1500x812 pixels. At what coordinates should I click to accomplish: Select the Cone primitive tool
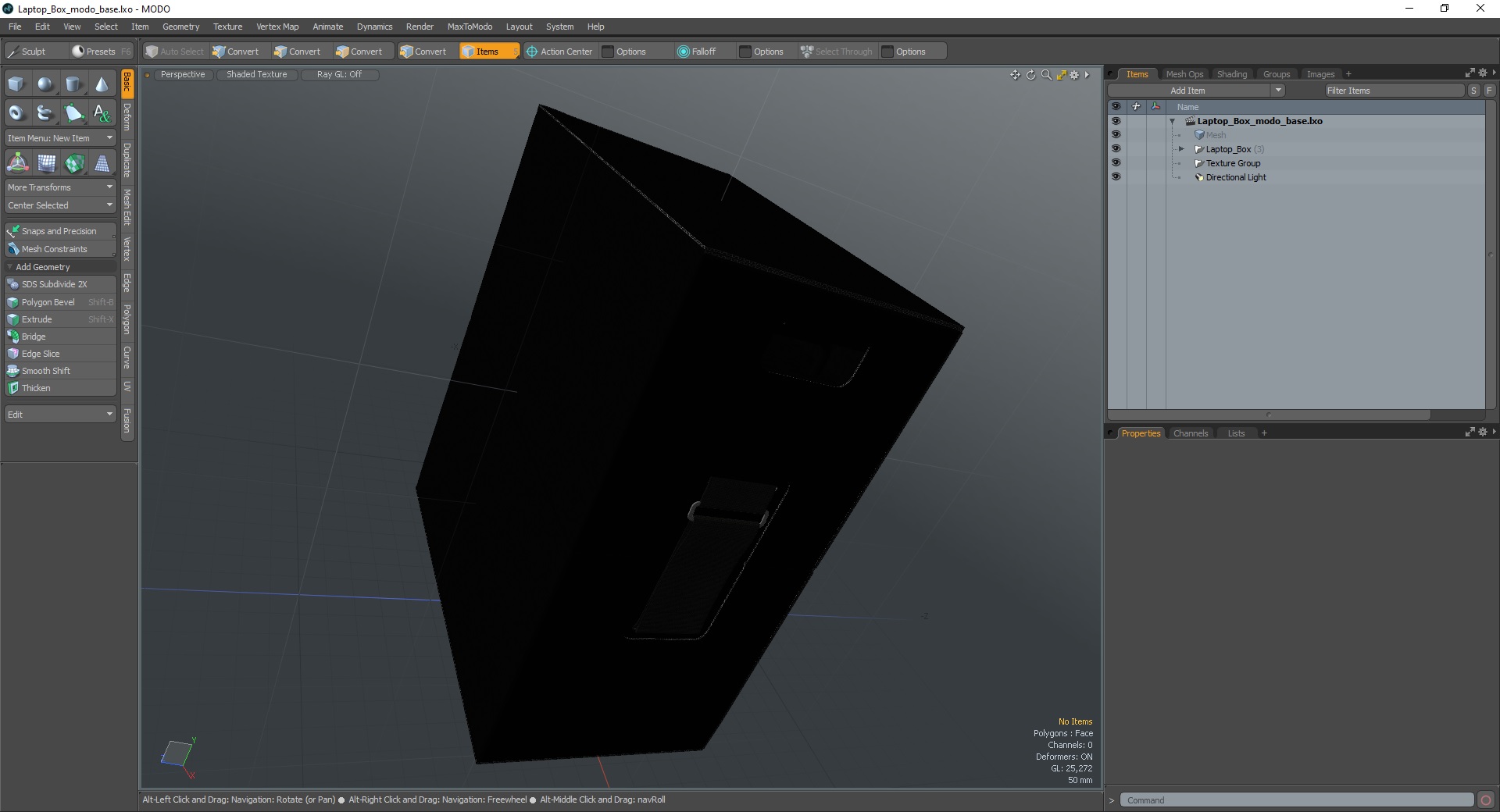tap(102, 84)
